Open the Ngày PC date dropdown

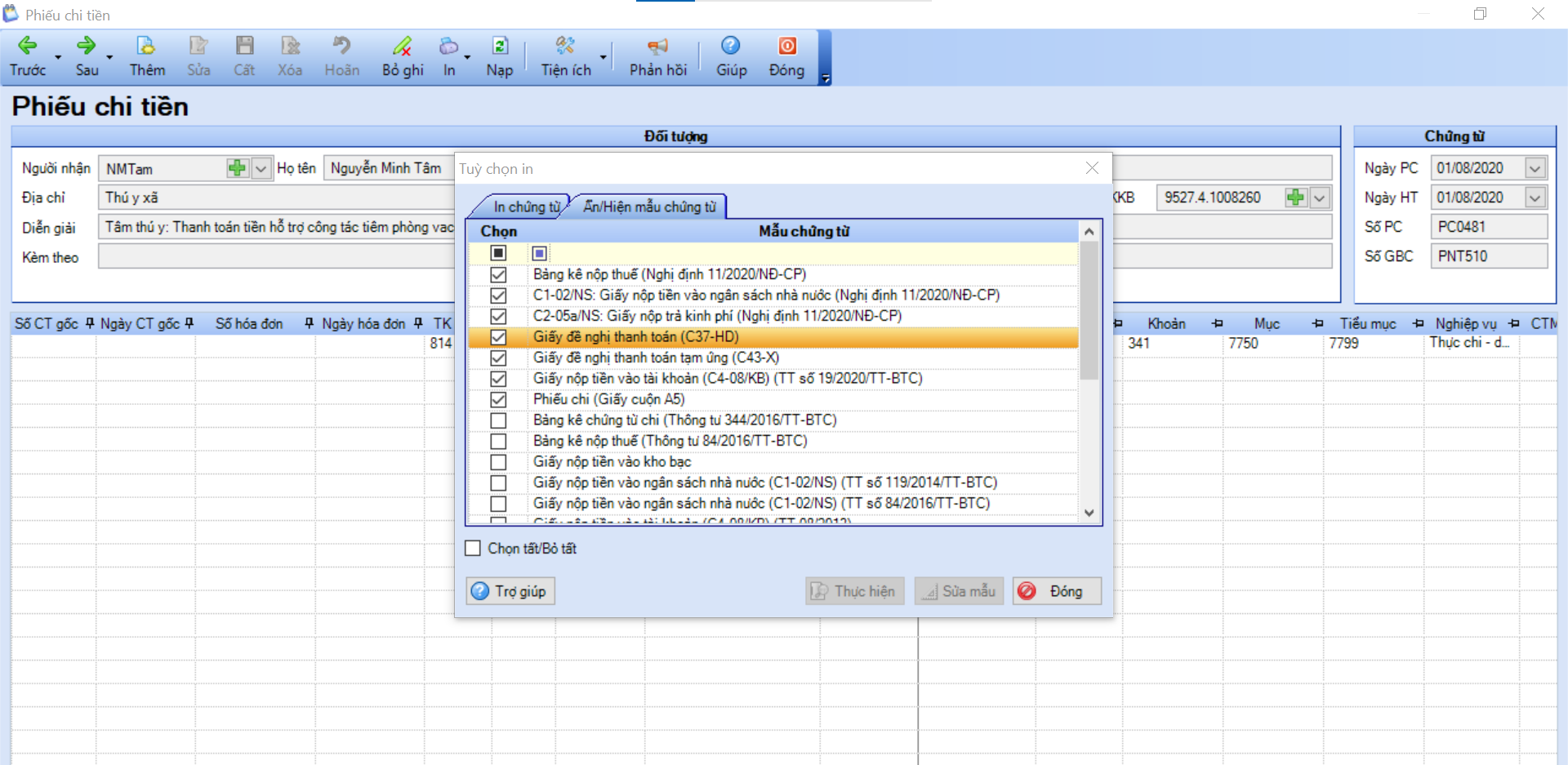1535,168
